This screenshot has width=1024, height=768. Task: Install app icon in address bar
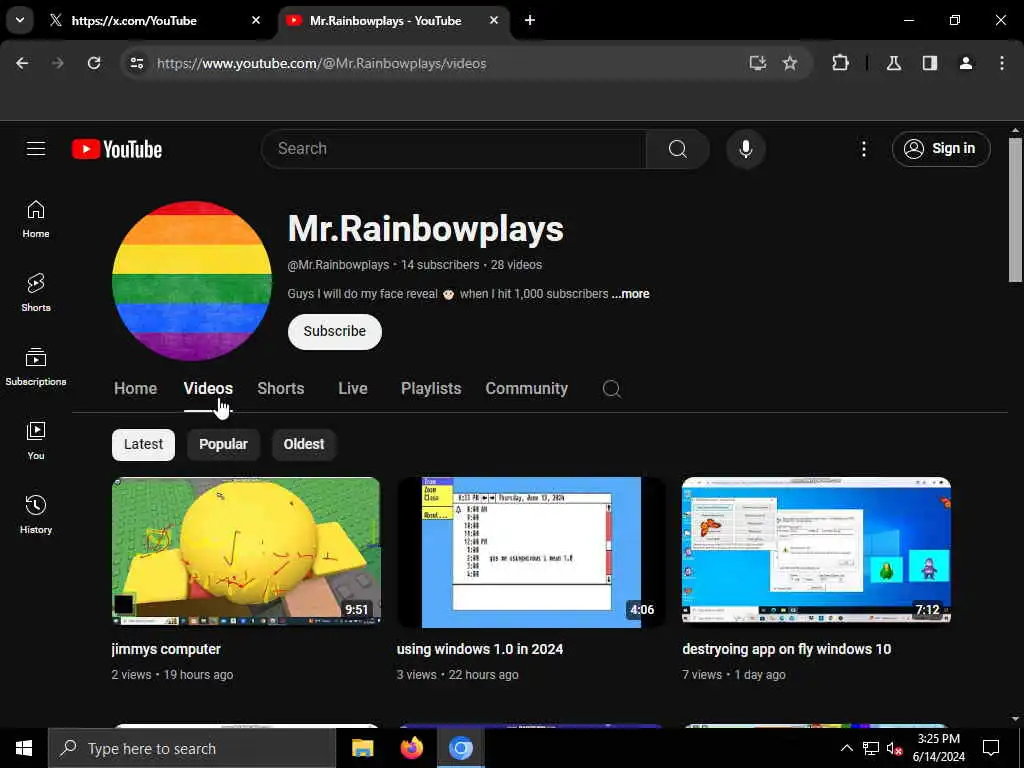point(757,63)
